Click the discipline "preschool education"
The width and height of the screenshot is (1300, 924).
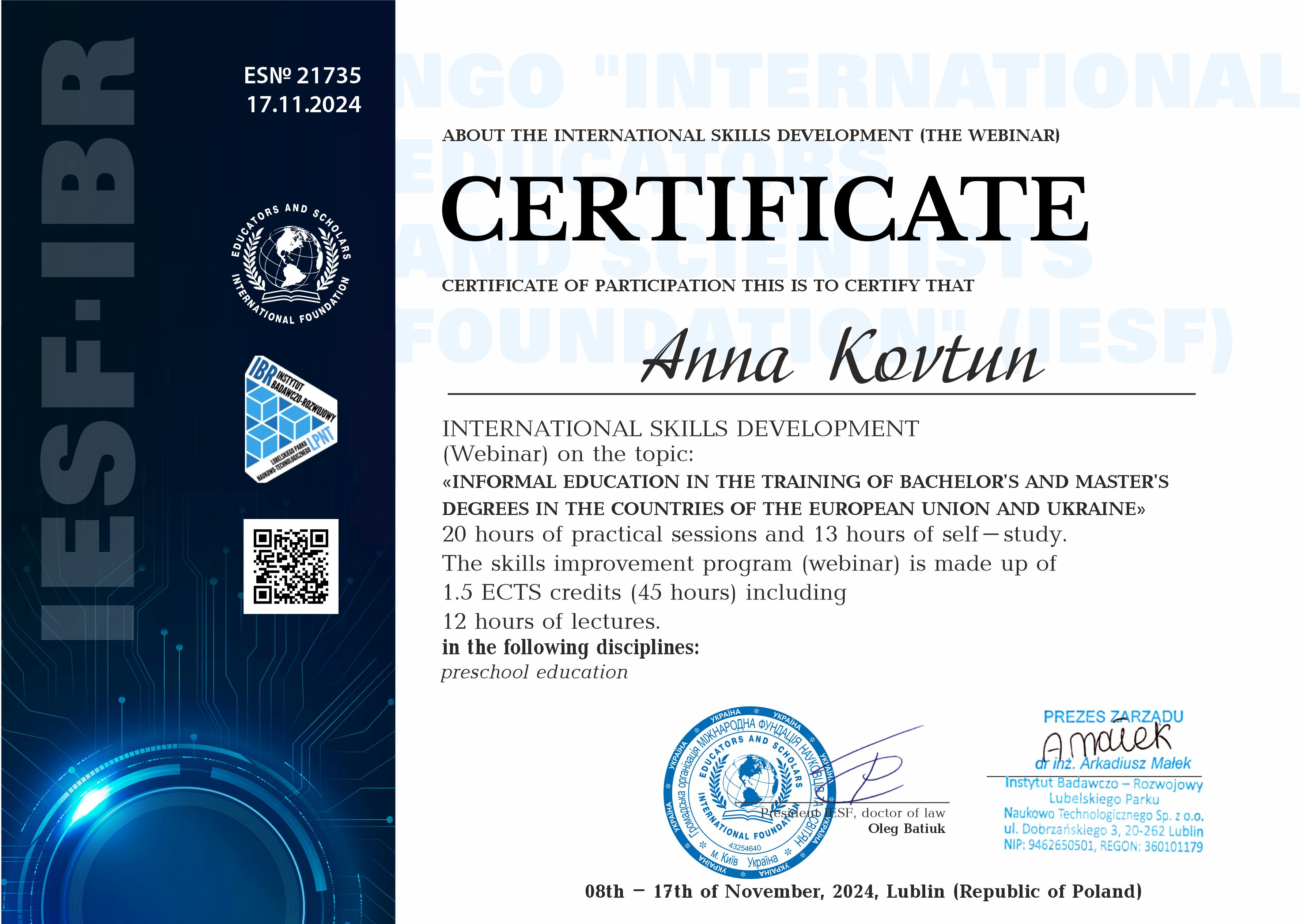pos(535,673)
